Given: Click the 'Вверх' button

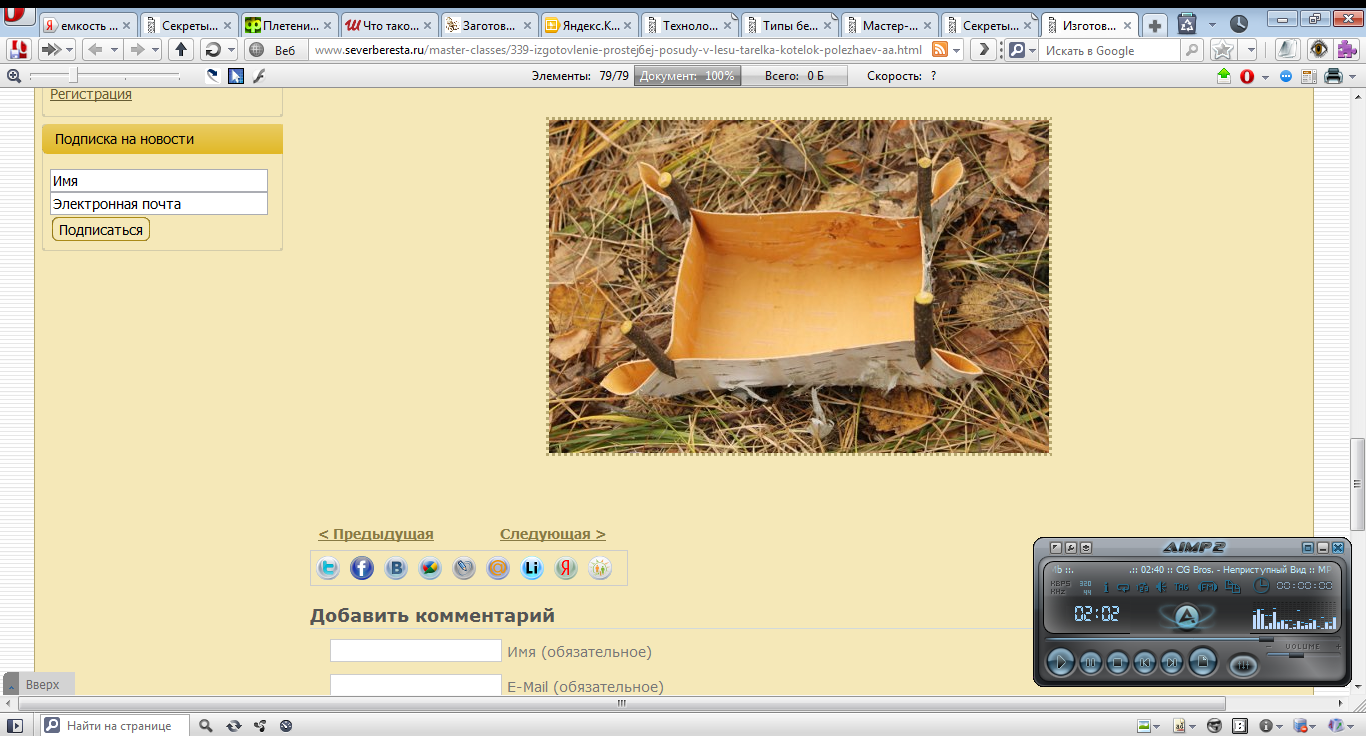Looking at the screenshot, I should click(39, 685).
